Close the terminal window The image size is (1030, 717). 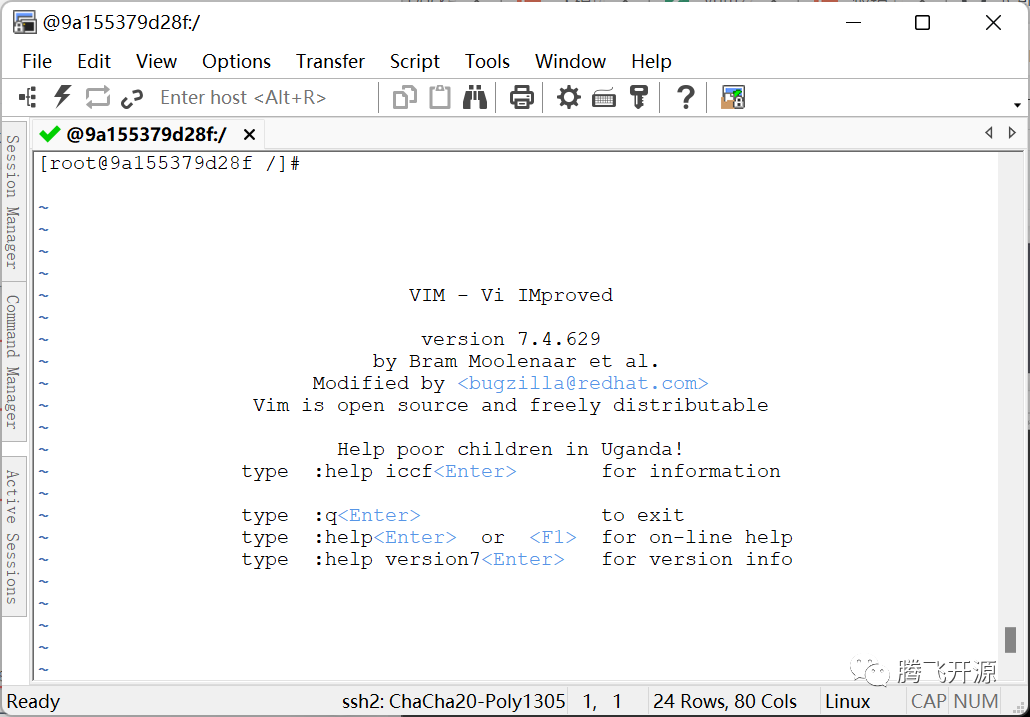click(993, 23)
